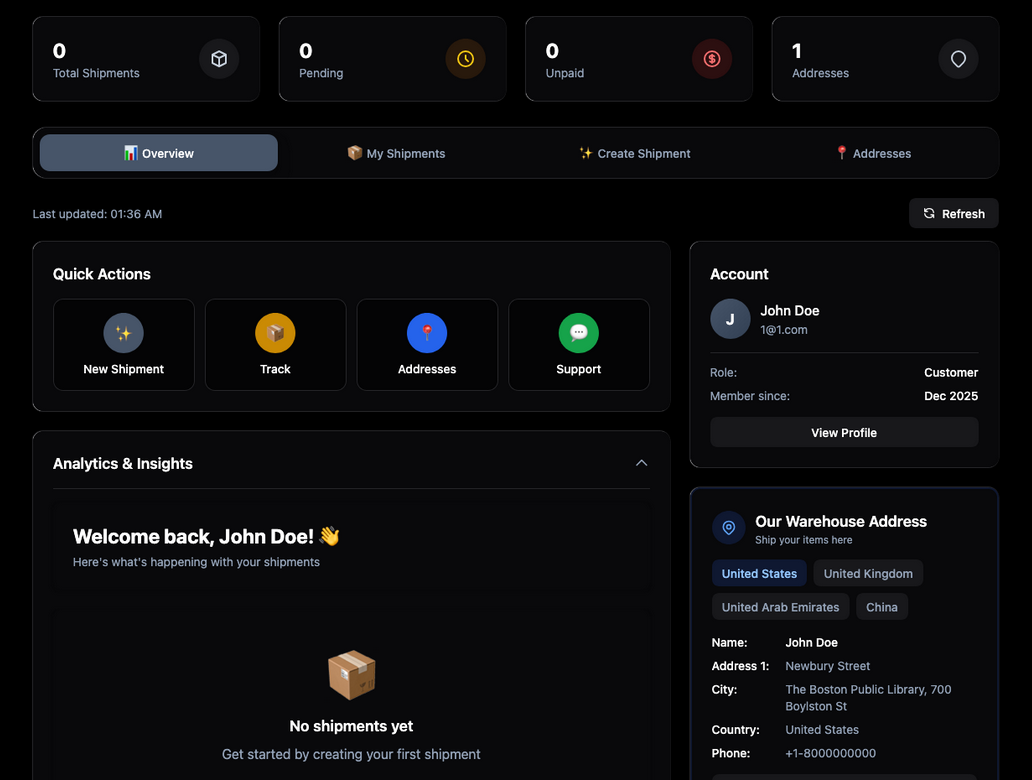Select the United Arab Emirates warehouse
The image size is (1032, 780).
pyautogui.click(x=781, y=607)
